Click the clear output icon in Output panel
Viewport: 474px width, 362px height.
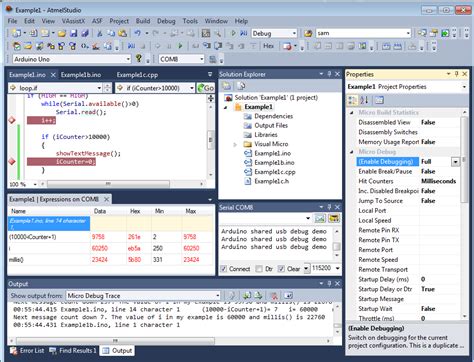(x=274, y=296)
